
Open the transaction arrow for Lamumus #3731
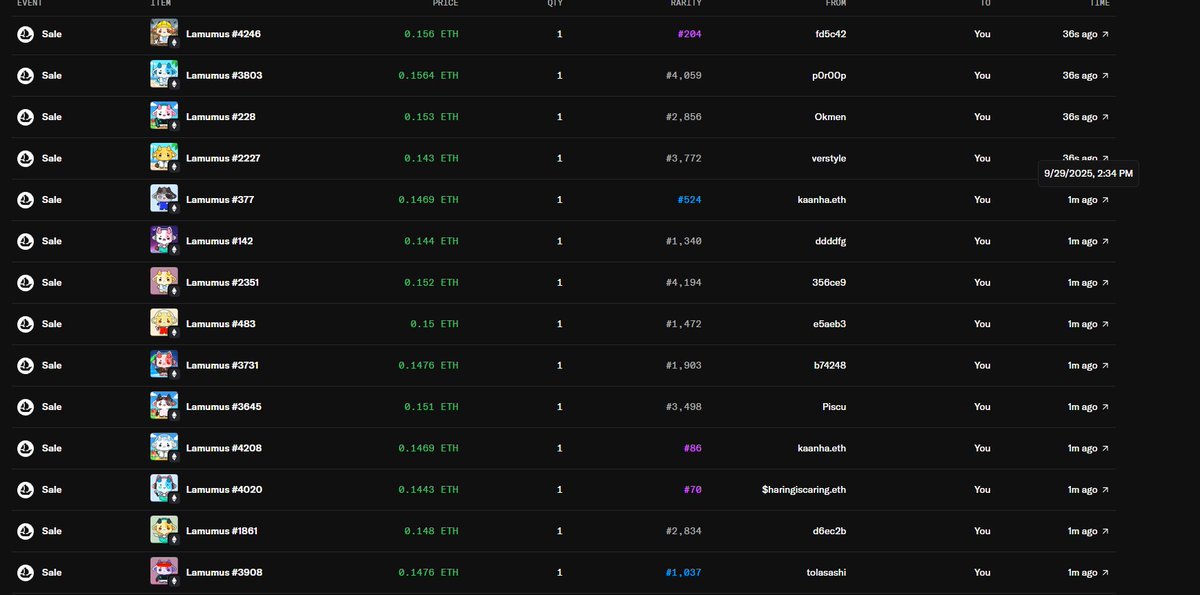(x=1105, y=366)
